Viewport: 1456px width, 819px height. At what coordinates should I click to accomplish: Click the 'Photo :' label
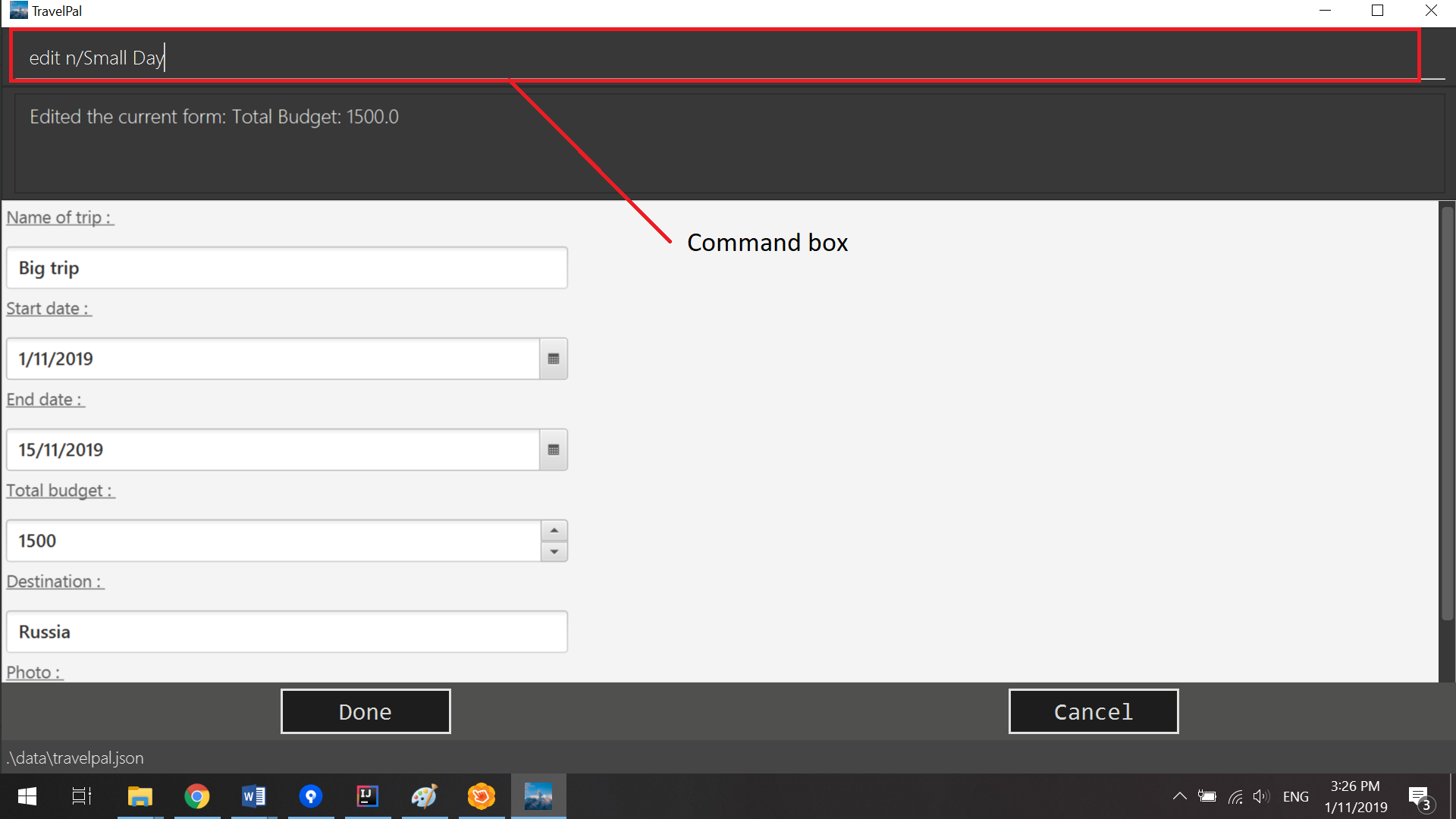pyautogui.click(x=34, y=673)
